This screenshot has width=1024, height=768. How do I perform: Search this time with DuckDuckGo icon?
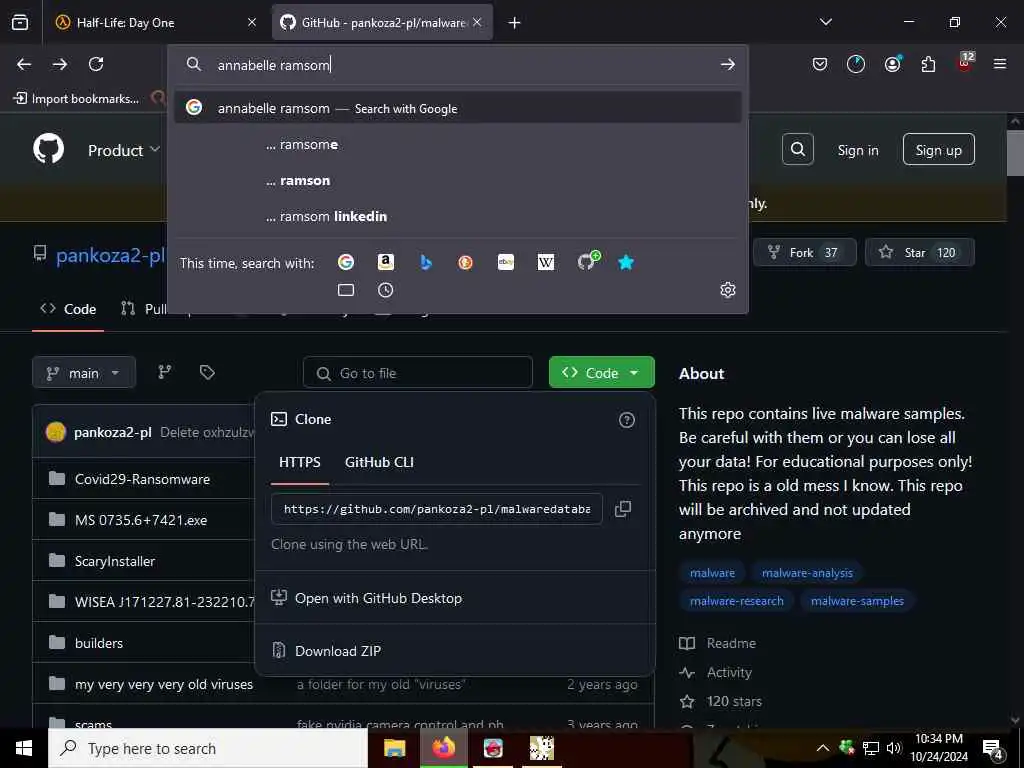[x=465, y=262]
